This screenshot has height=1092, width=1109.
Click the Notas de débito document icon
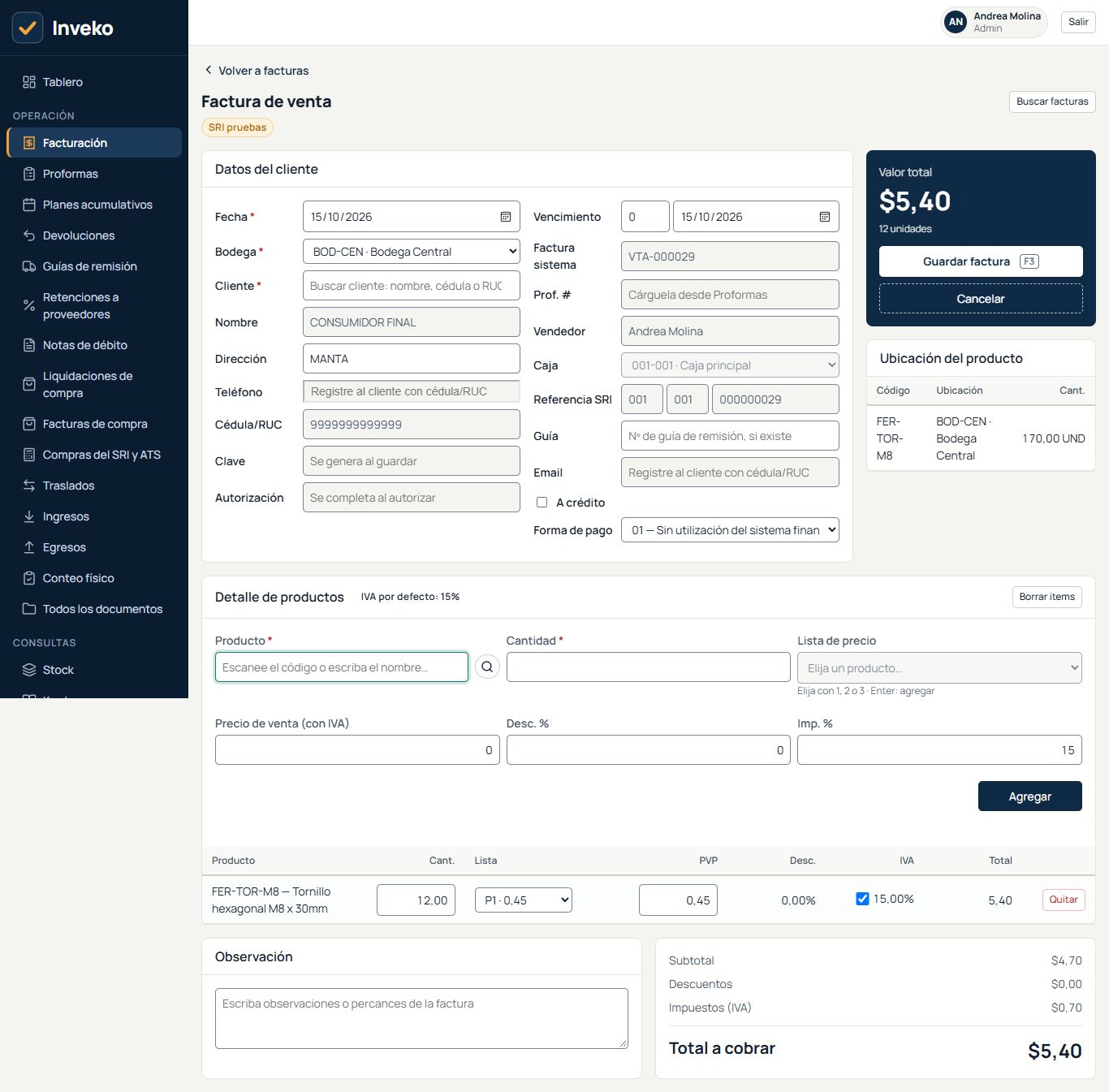29,345
